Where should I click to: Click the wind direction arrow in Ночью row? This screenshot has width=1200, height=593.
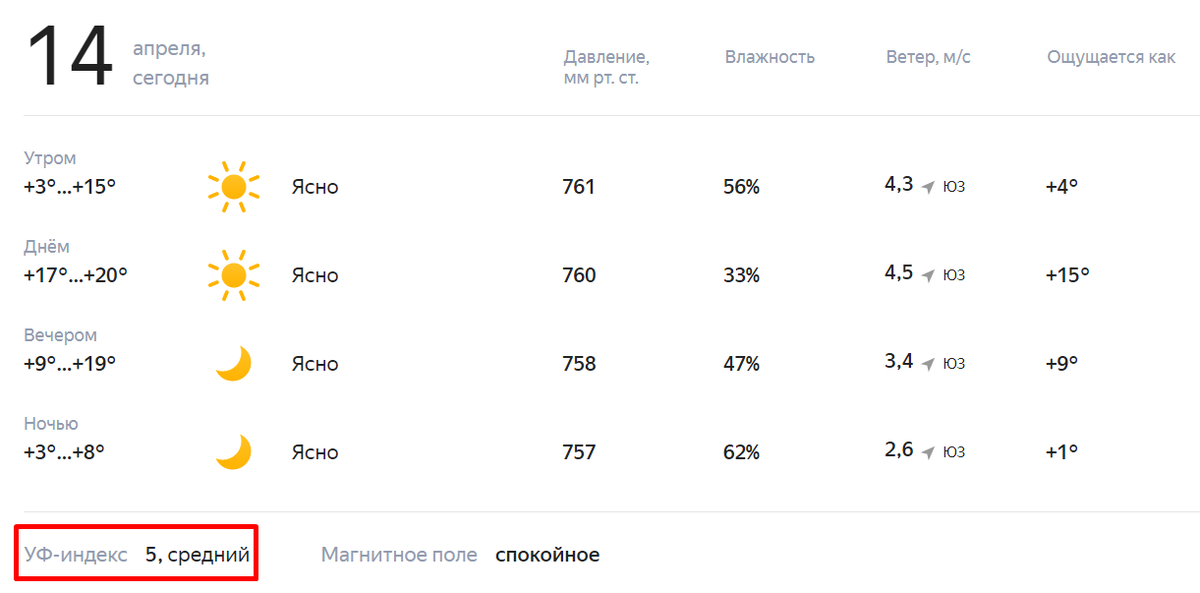point(928,453)
